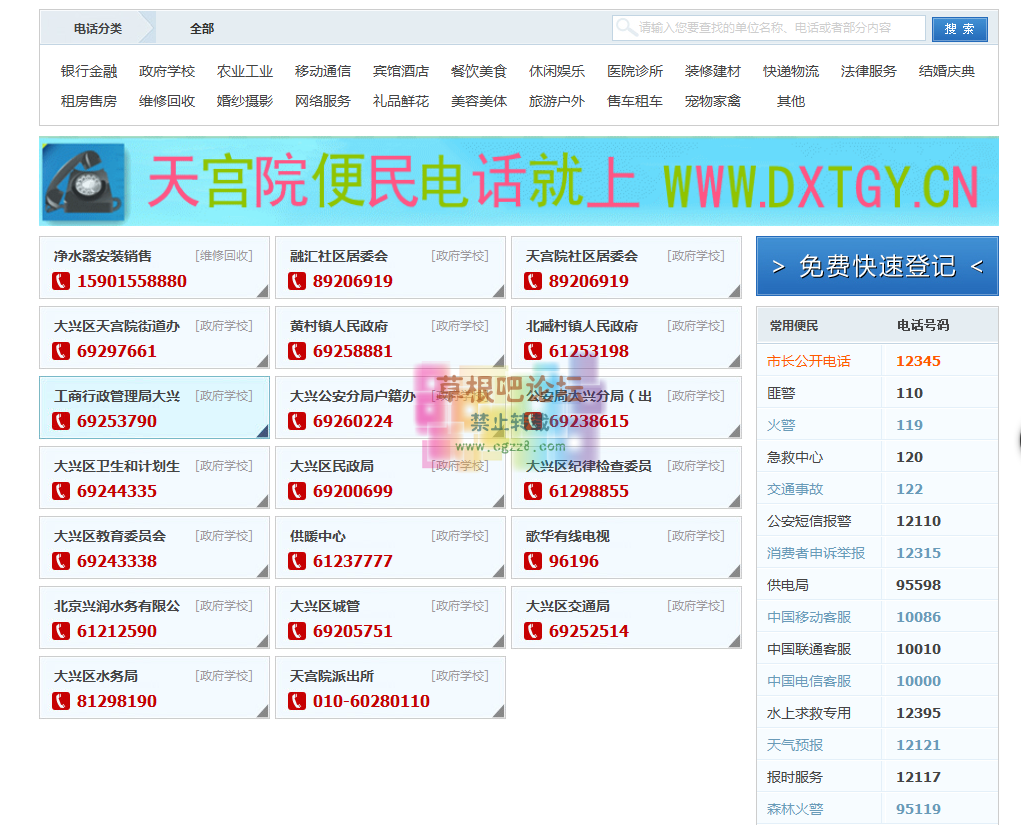Click the phone icon beside 15901558880
This screenshot has height=825, width=1021.
pyautogui.click(x=59, y=281)
